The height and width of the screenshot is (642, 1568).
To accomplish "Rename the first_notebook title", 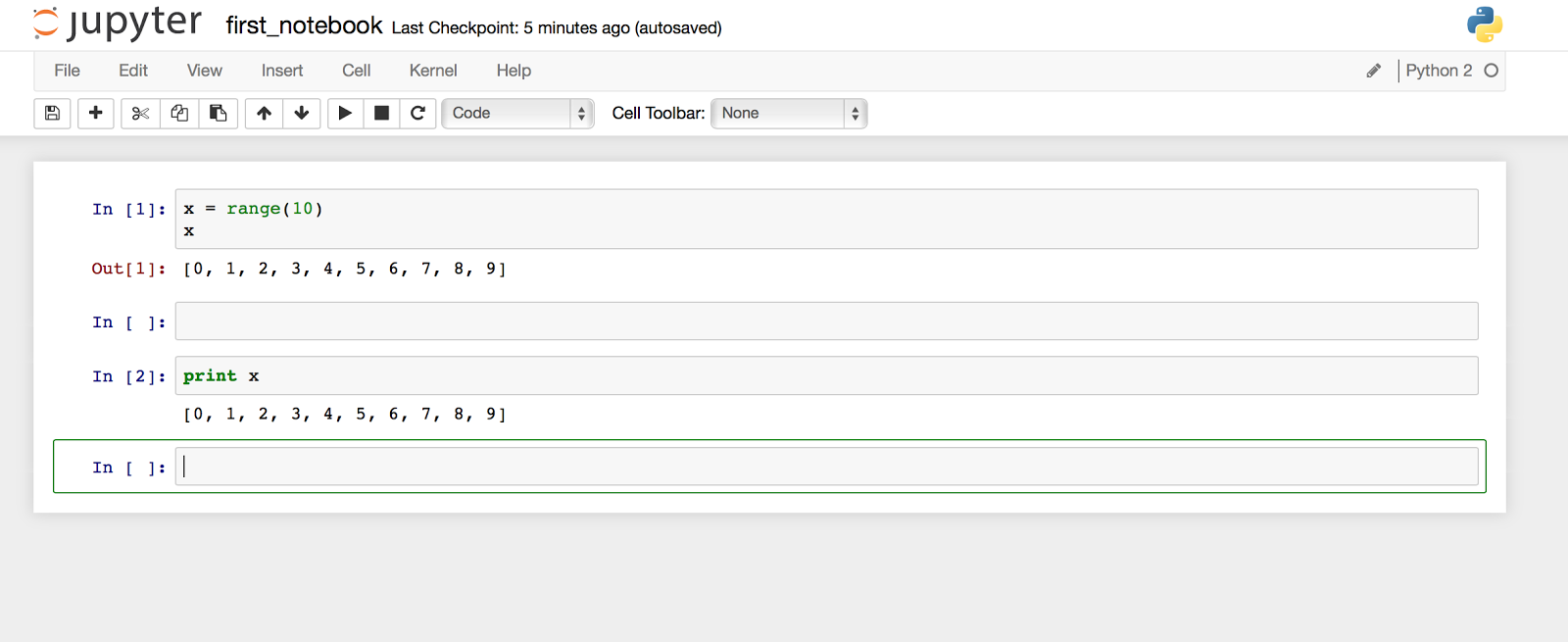I will pos(304,25).
